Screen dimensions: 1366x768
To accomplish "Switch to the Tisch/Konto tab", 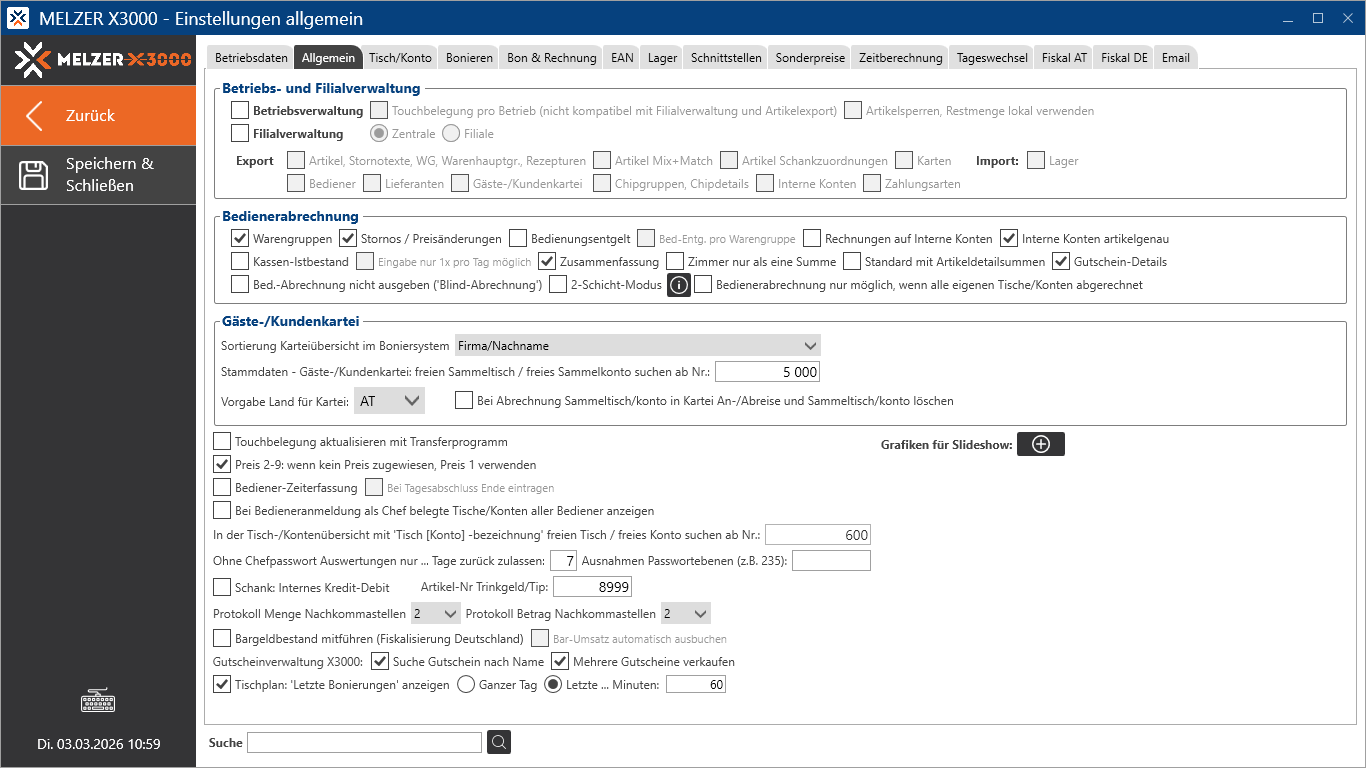I will click(x=400, y=58).
